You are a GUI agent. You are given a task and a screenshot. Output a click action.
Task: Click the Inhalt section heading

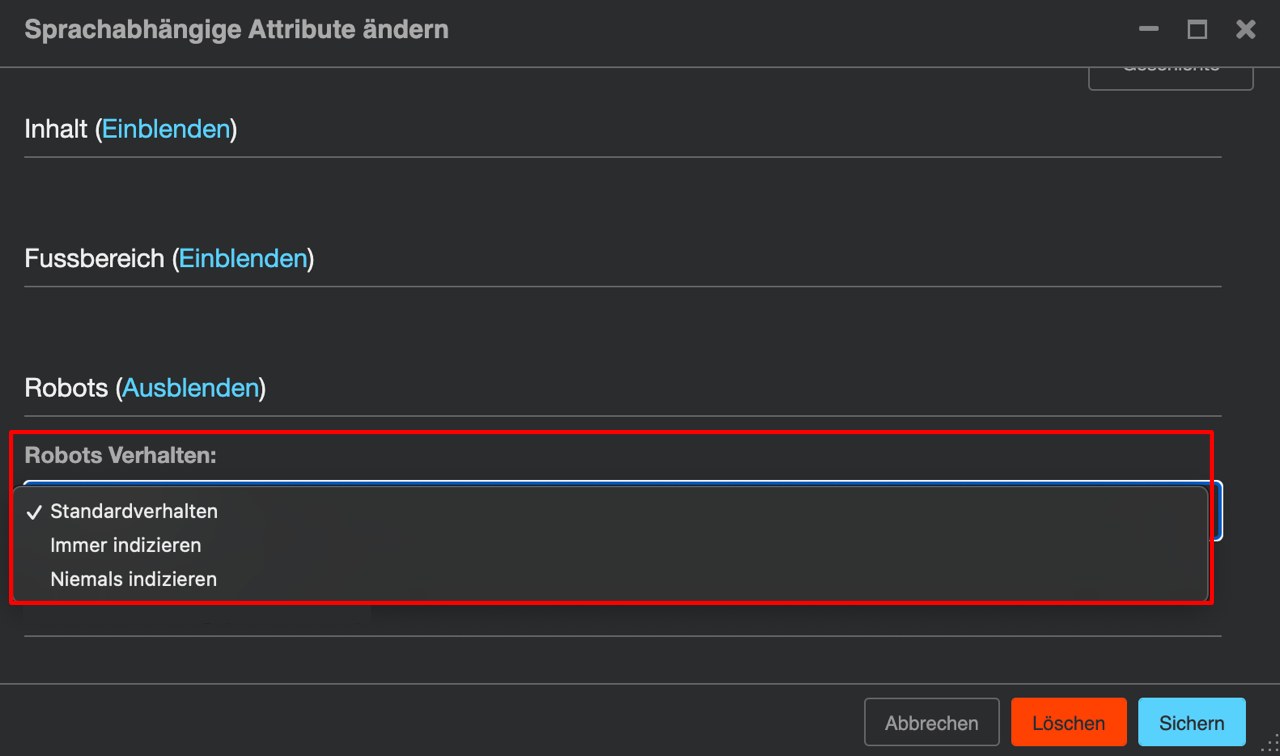56,129
